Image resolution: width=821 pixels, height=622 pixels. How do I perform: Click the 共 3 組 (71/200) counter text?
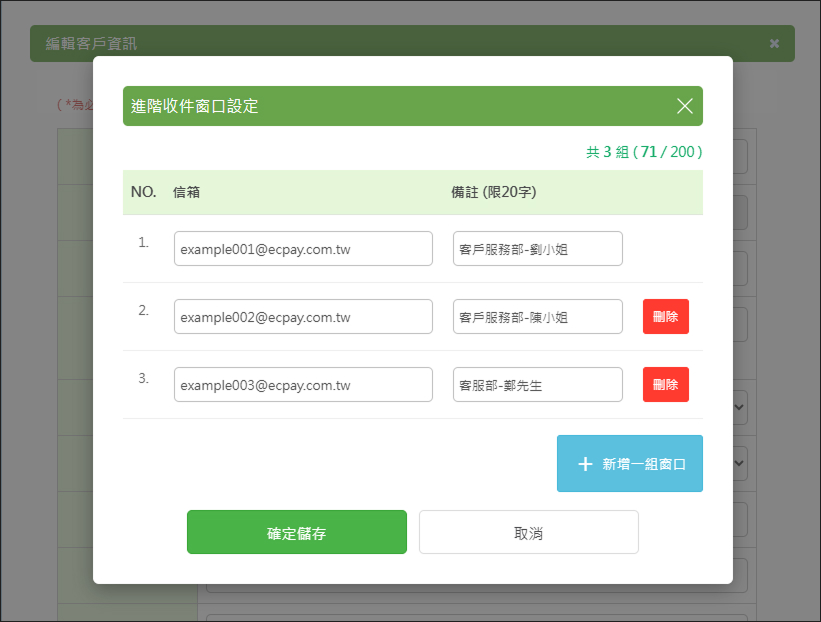[x=644, y=152]
